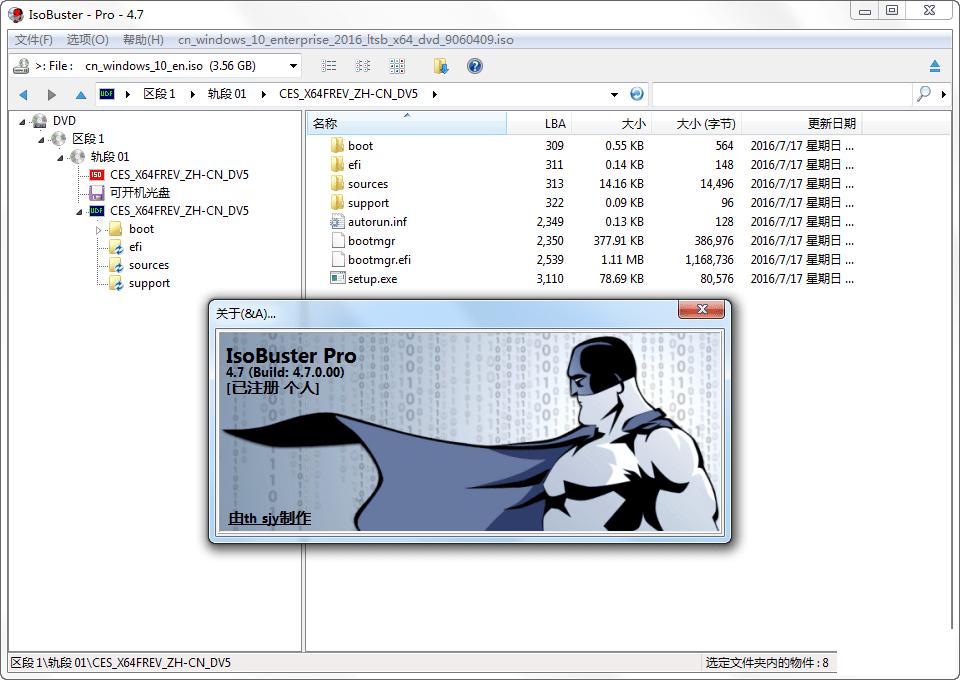Select 轨段 01 in breadcrumb path

point(227,94)
